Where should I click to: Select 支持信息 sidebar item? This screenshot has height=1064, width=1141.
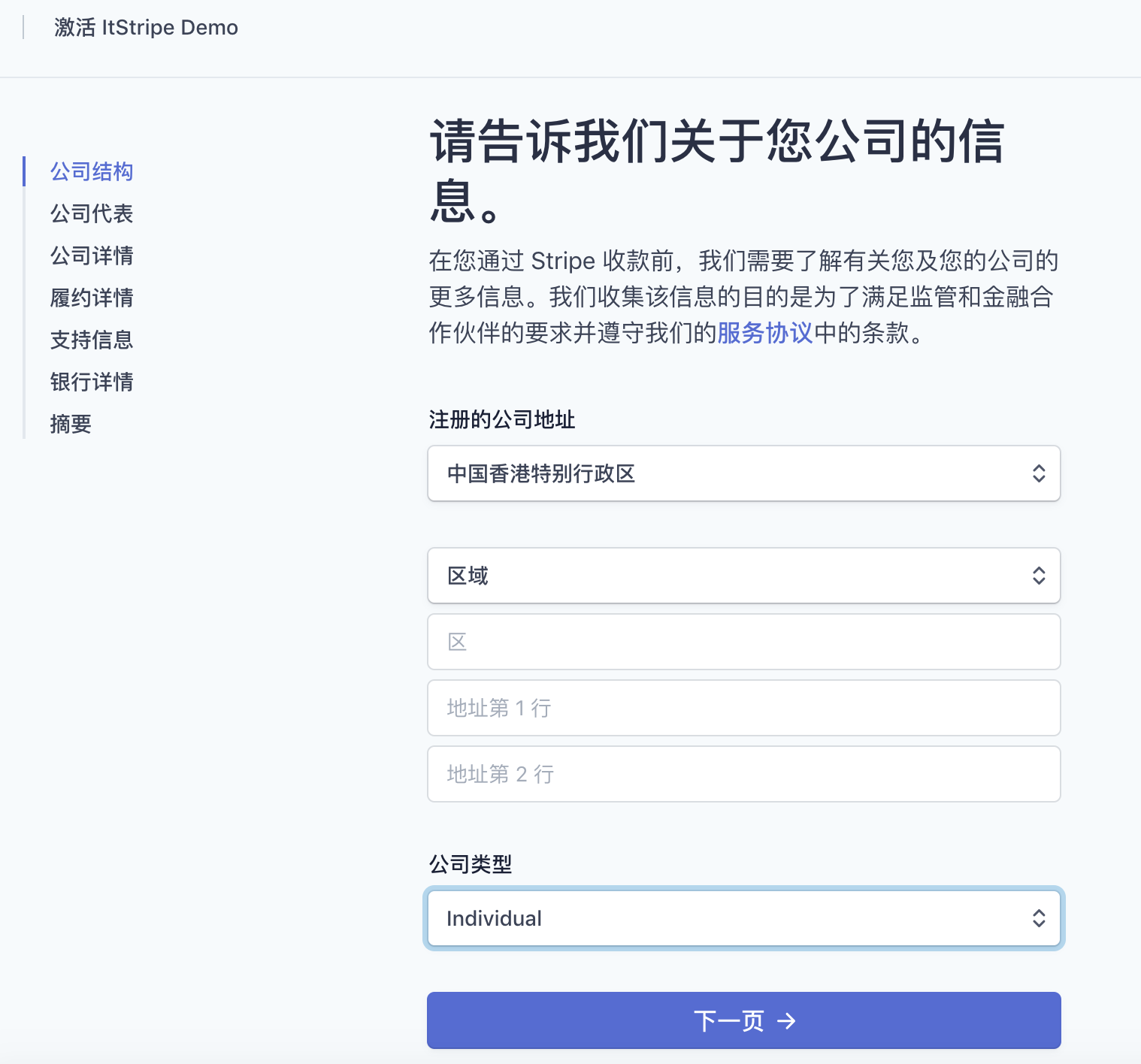point(92,340)
